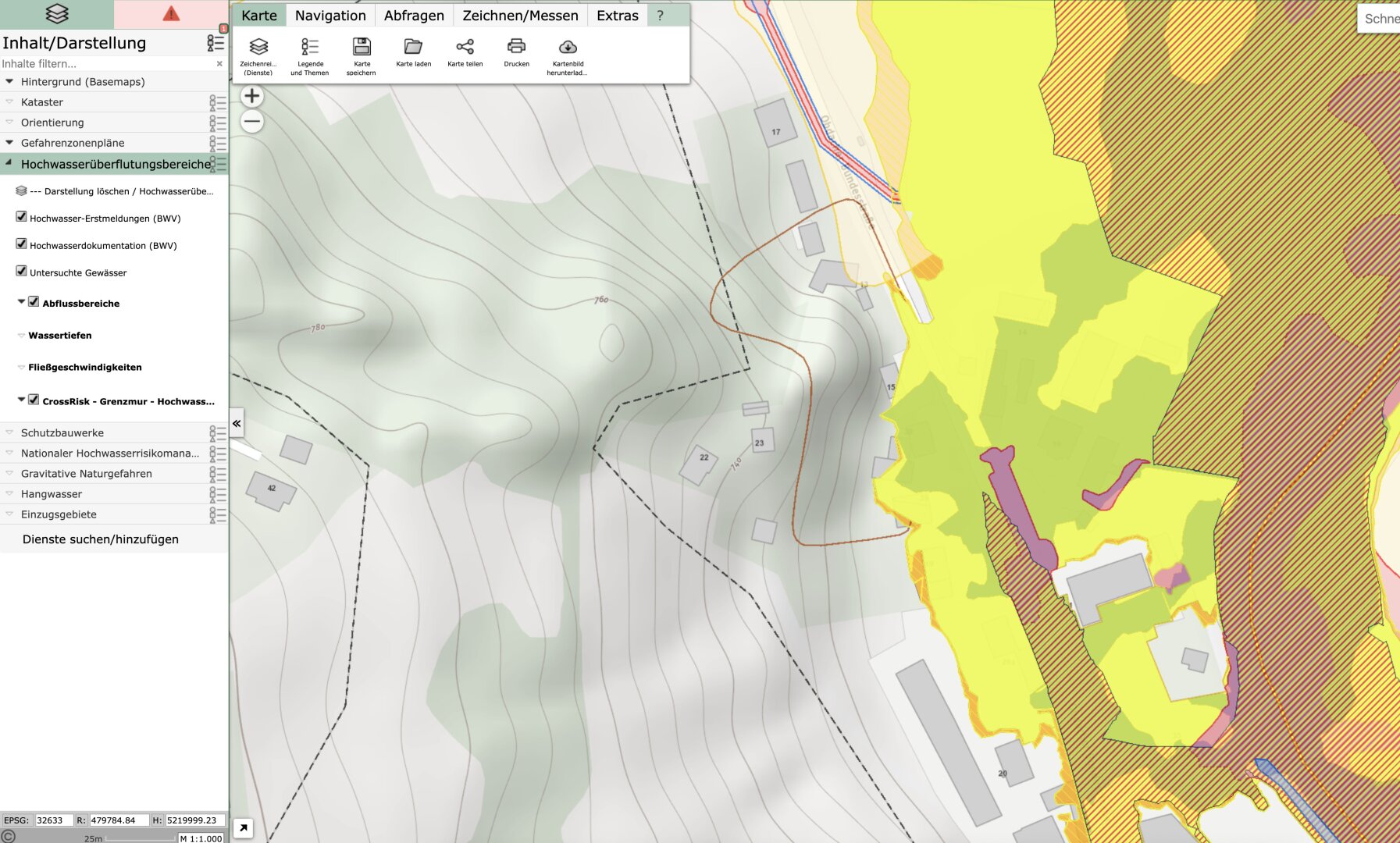Download map image via Kartenbild herunterladen

[568, 48]
